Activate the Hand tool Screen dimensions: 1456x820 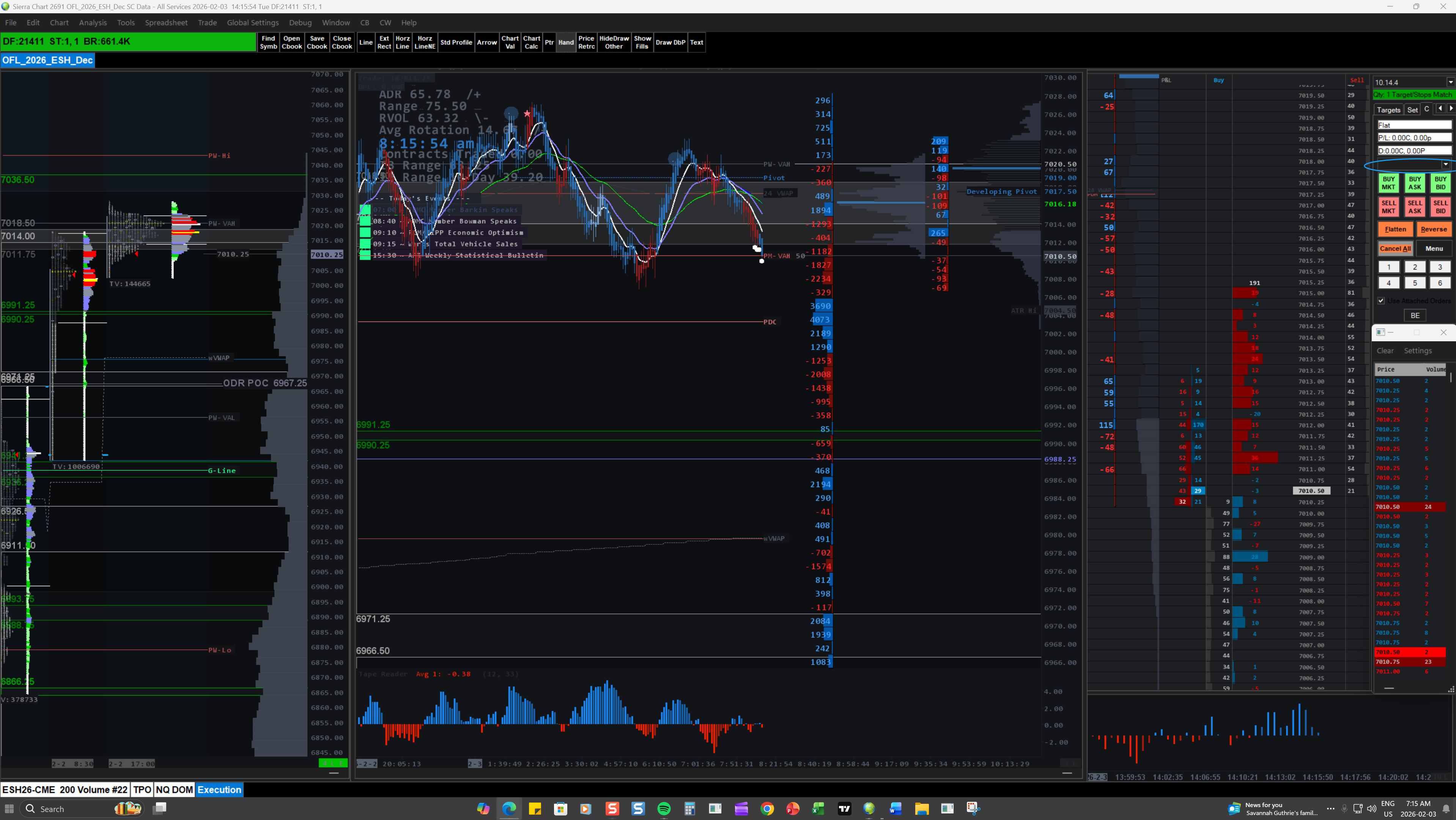(565, 43)
